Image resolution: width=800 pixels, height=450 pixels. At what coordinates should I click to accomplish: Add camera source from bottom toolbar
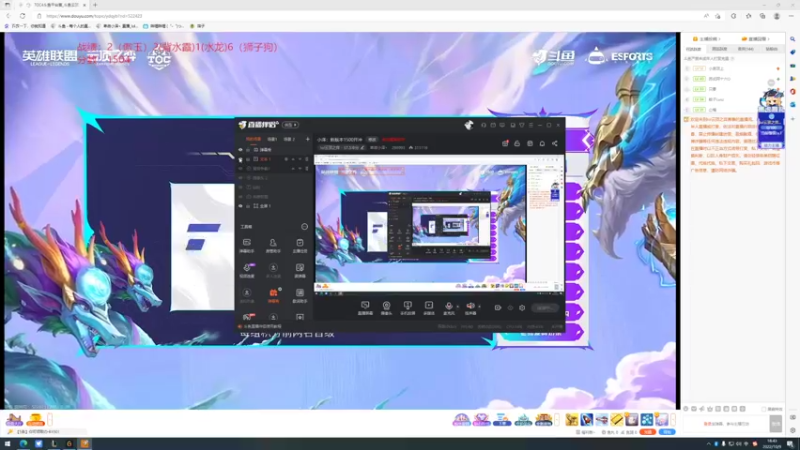(x=386, y=308)
